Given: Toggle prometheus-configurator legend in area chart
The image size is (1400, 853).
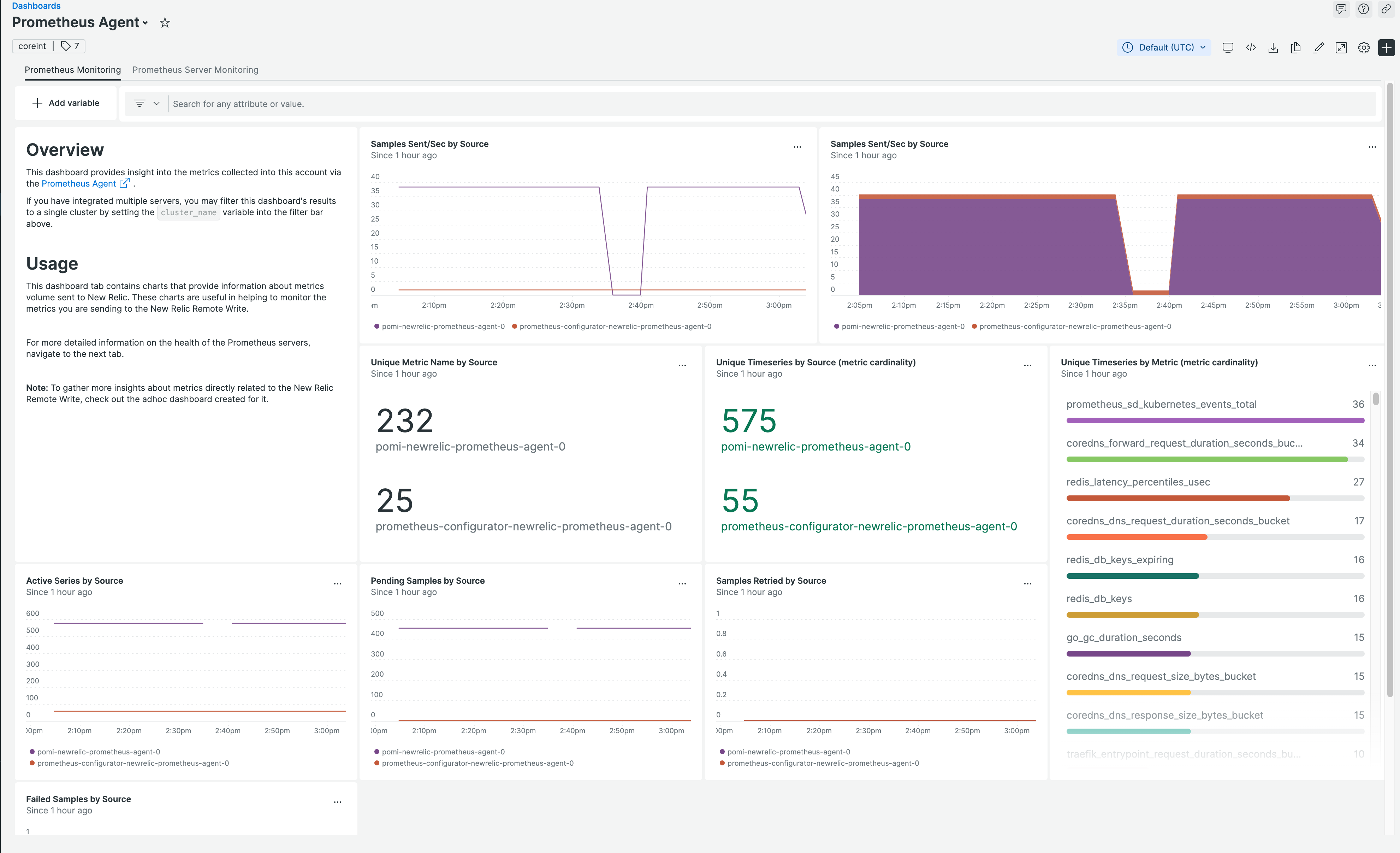Looking at the screenshot, I should 1071,326.
